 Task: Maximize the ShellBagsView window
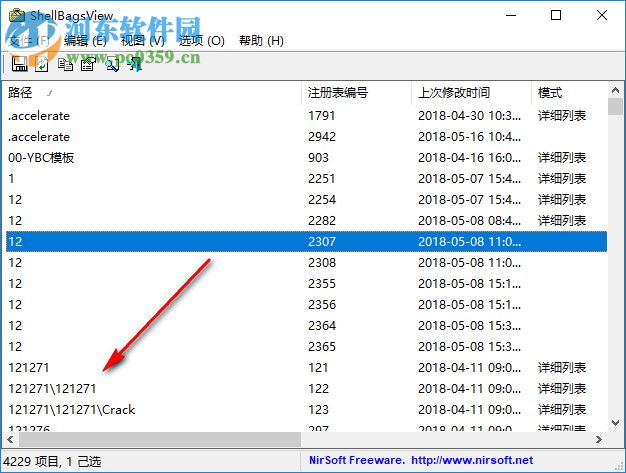pyautogui.click(x=556, y=15)
